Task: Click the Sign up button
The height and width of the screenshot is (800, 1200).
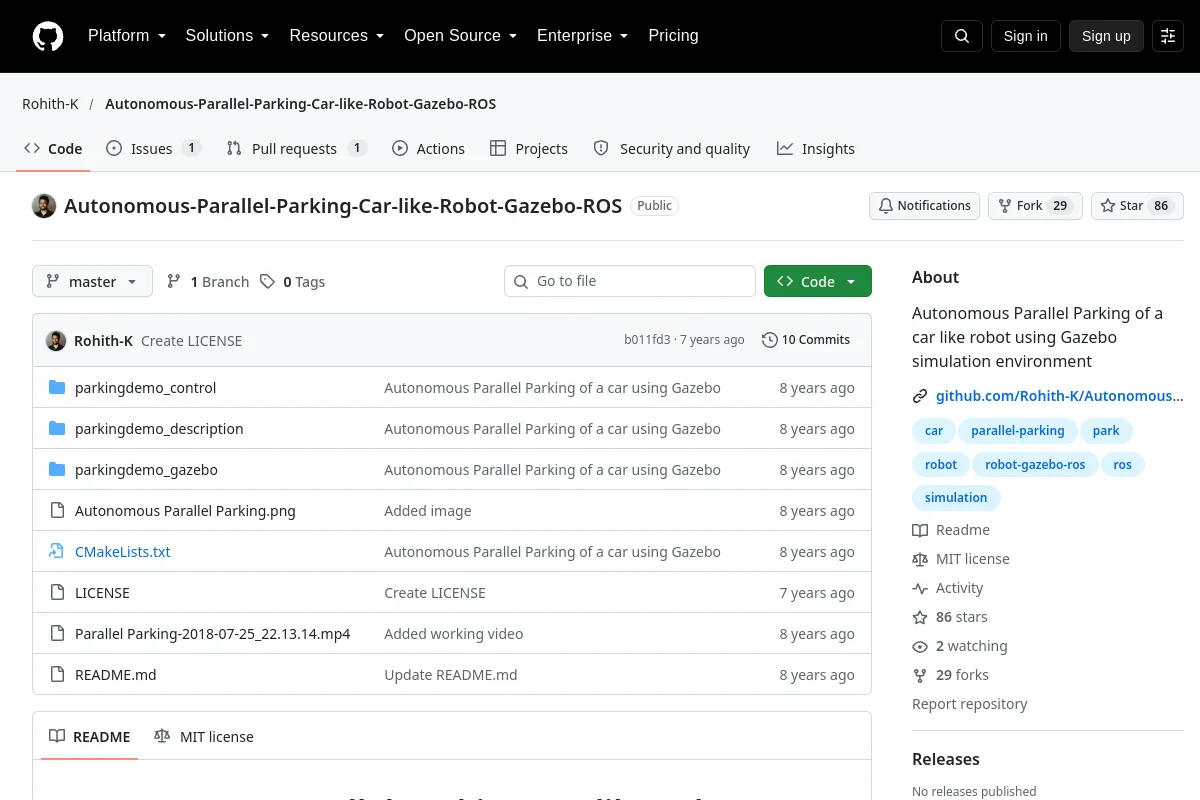Action: click(x=1106, y=36)
